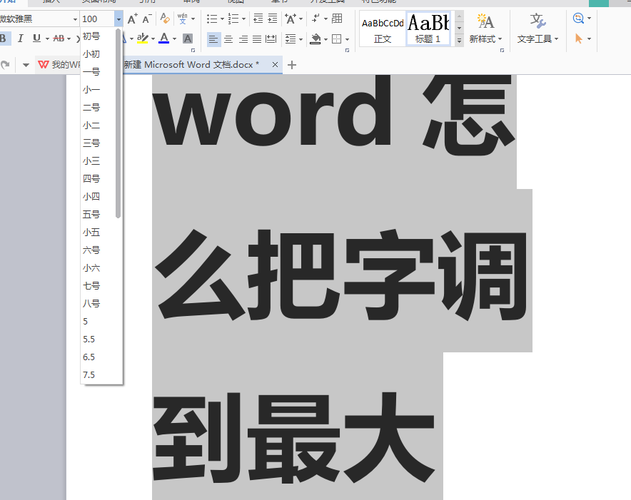Open paragraph dialog launcher
The width and height of the screenshot is (631, 500).
[347, 50]
